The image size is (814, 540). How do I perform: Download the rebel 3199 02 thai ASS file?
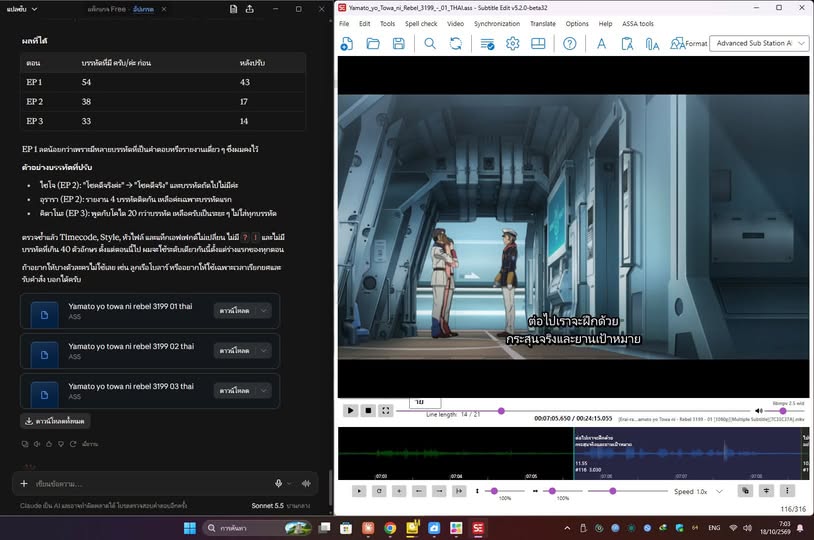click(x=235, y=350)
